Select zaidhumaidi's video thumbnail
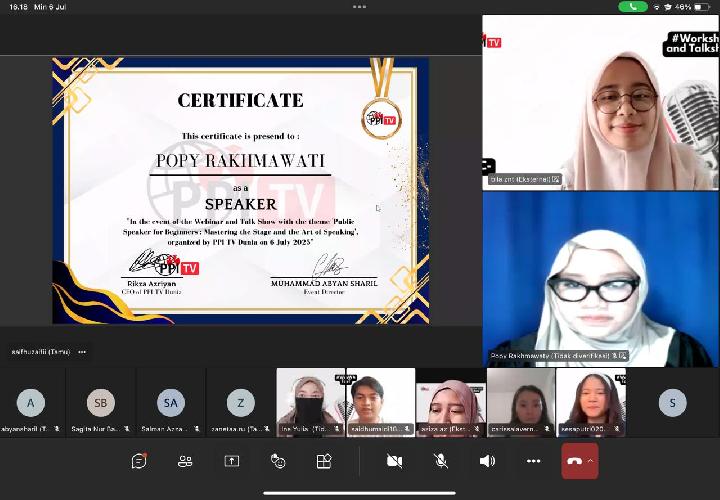 381,402
